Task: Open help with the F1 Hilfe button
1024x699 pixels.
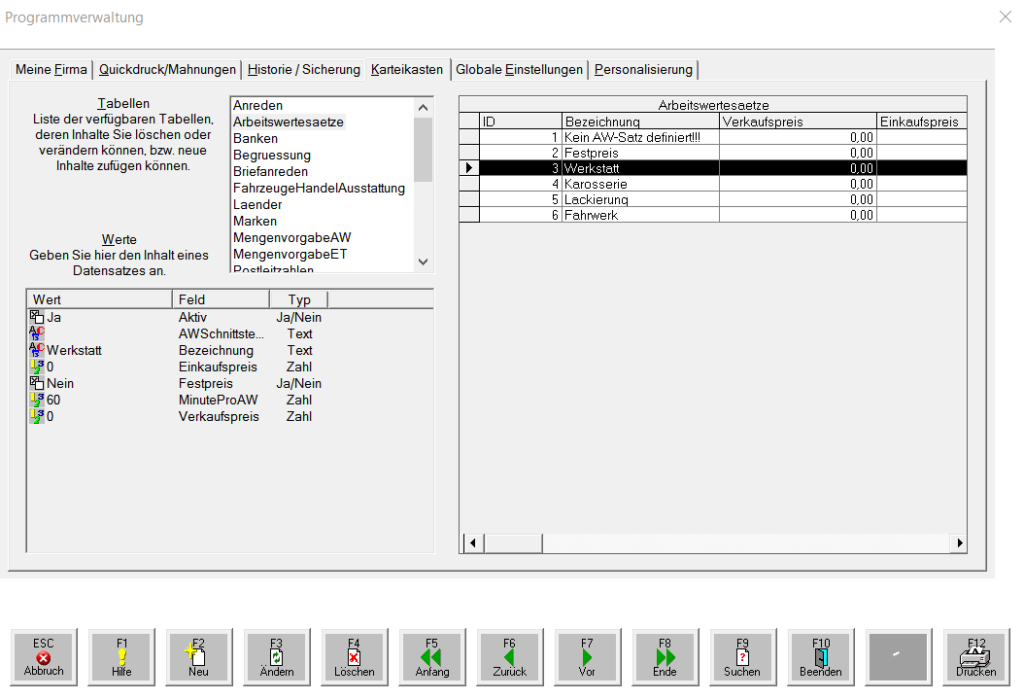Action: pyautogui.click(x=121, y=657)
